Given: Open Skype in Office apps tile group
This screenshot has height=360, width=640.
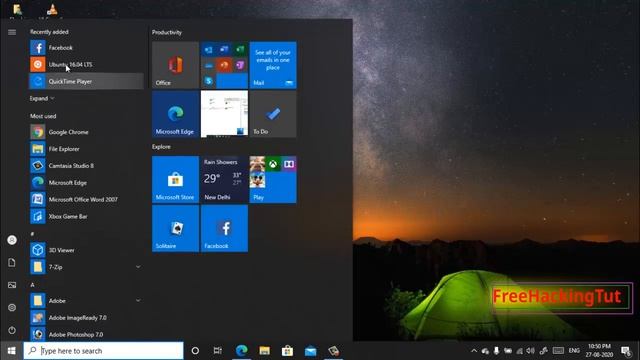Looking at the screenshot, I should pyautogui.click(x=209, y=81).
